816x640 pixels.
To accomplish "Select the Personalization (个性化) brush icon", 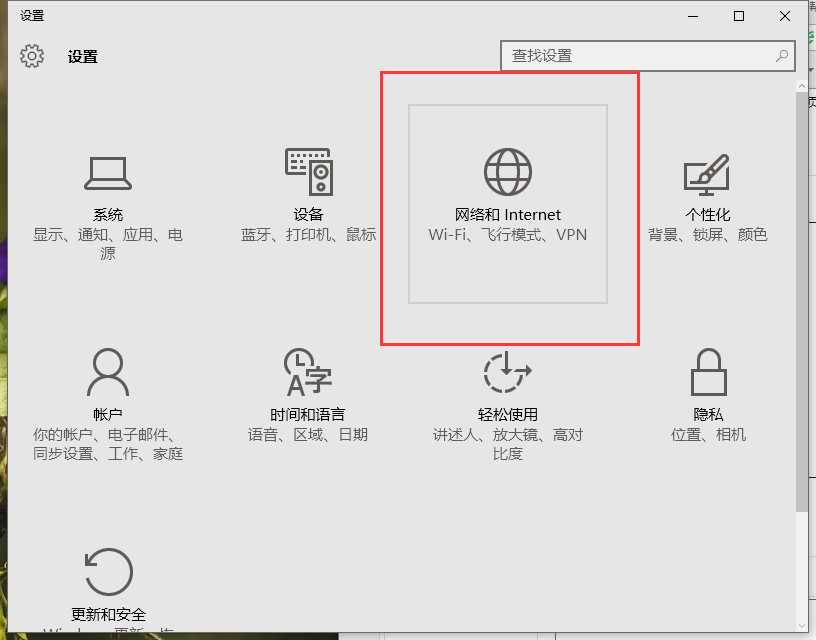I will click(x=707, y=174).
